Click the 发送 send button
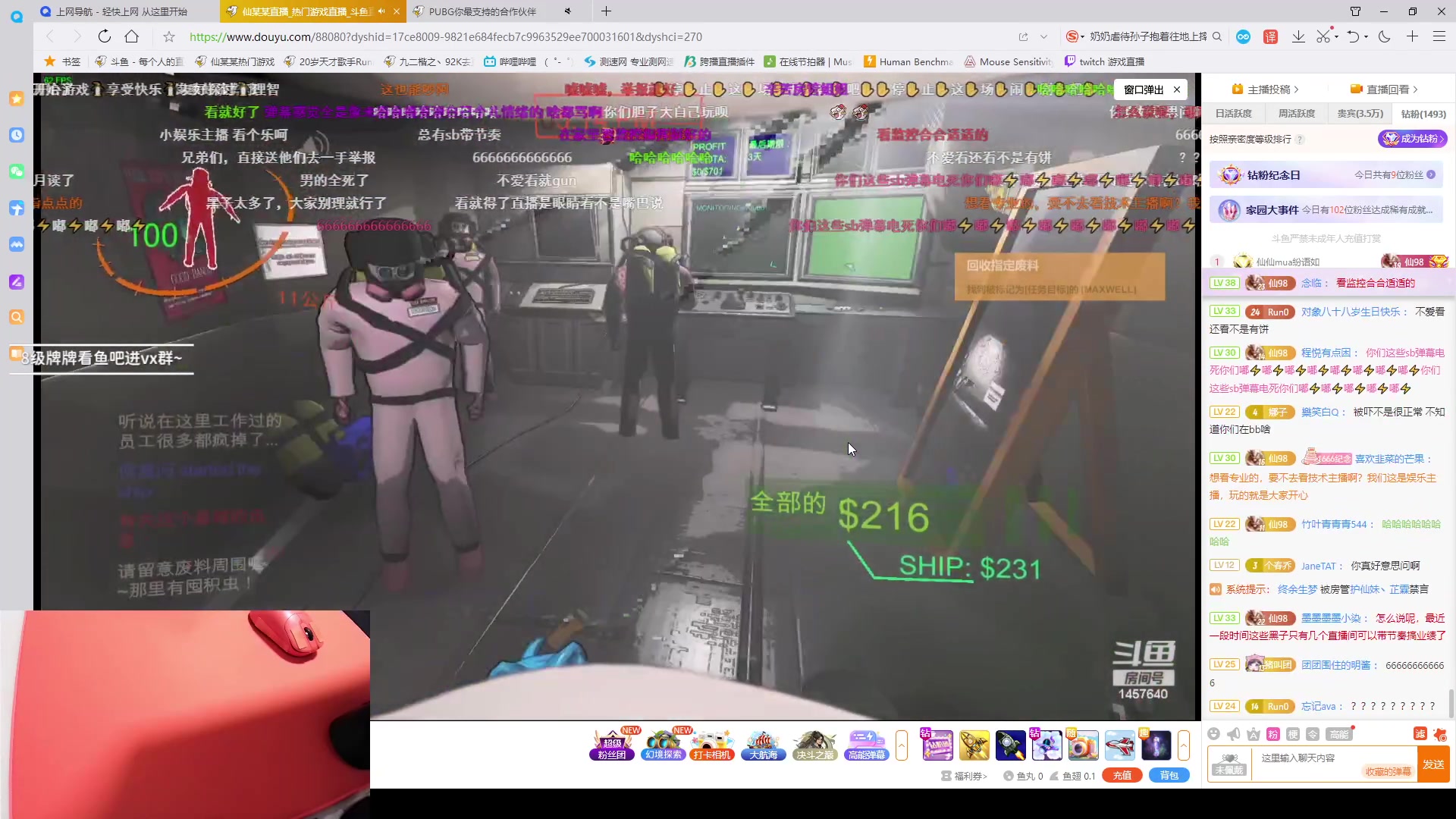The height and width of the screenshot is (819, 1456). point(1433,764)
